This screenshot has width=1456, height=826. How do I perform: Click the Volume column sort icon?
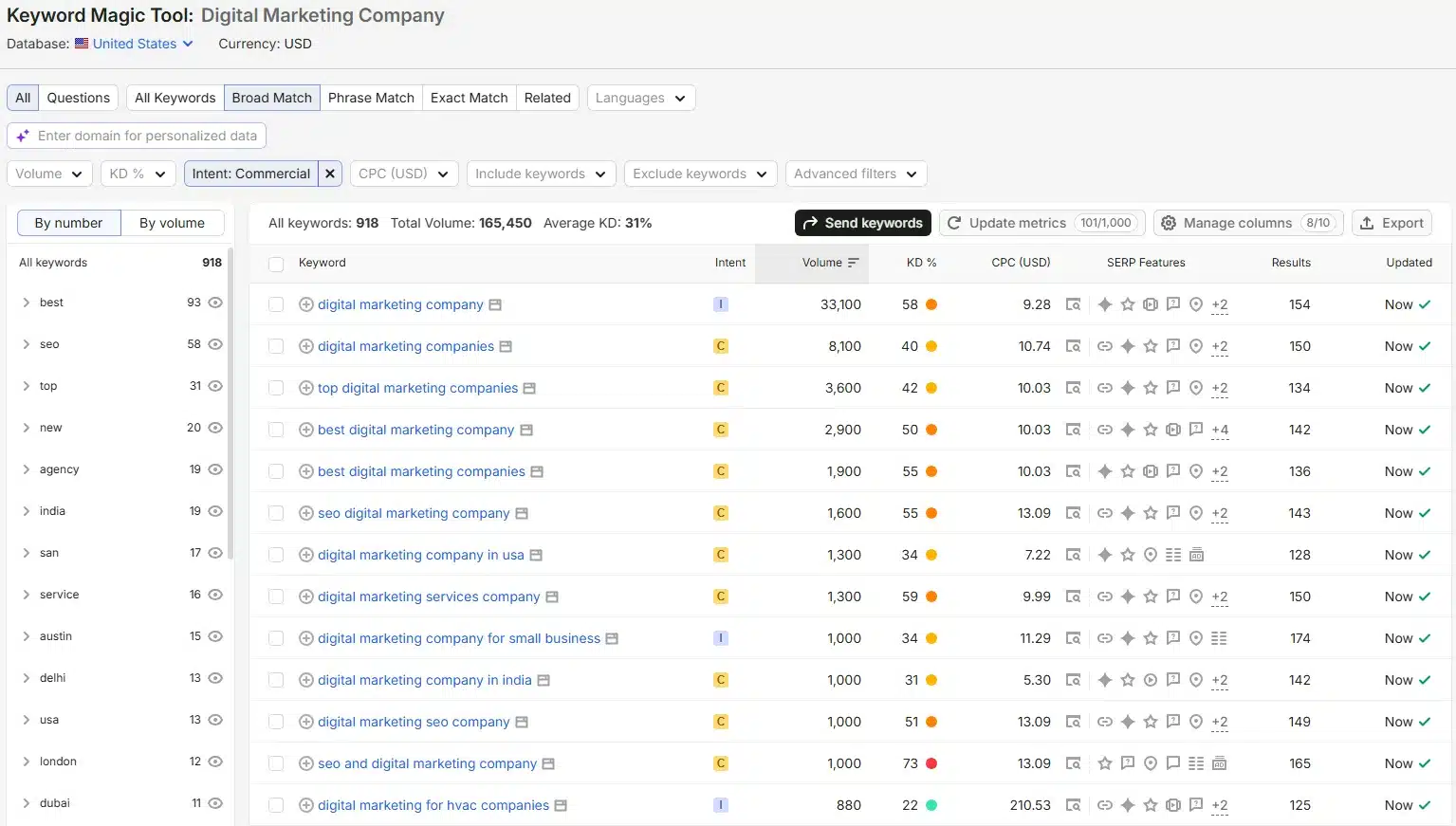(x=853, y=263)
